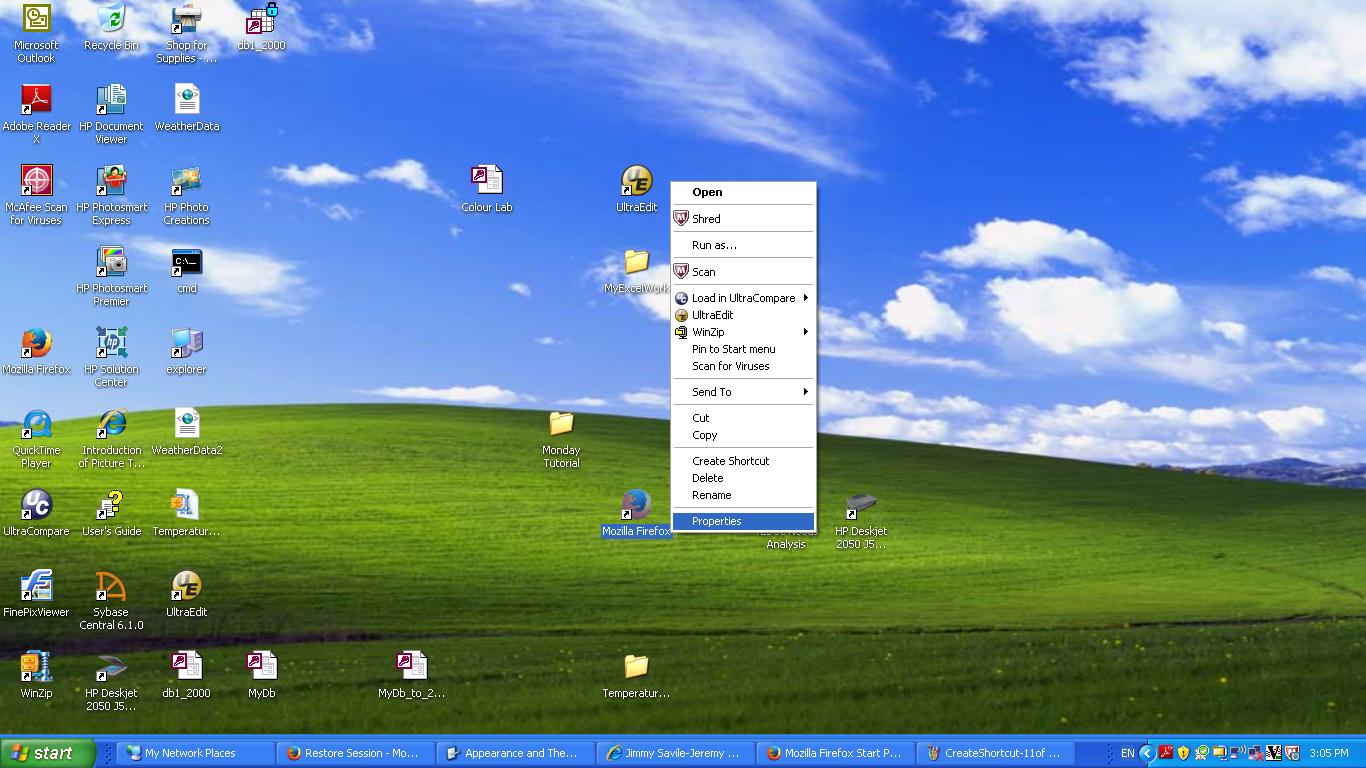This screenshot has height=768, width=1366.
Task: Open the Microsoft Outlook desktop icon
Action: point(36,20)
